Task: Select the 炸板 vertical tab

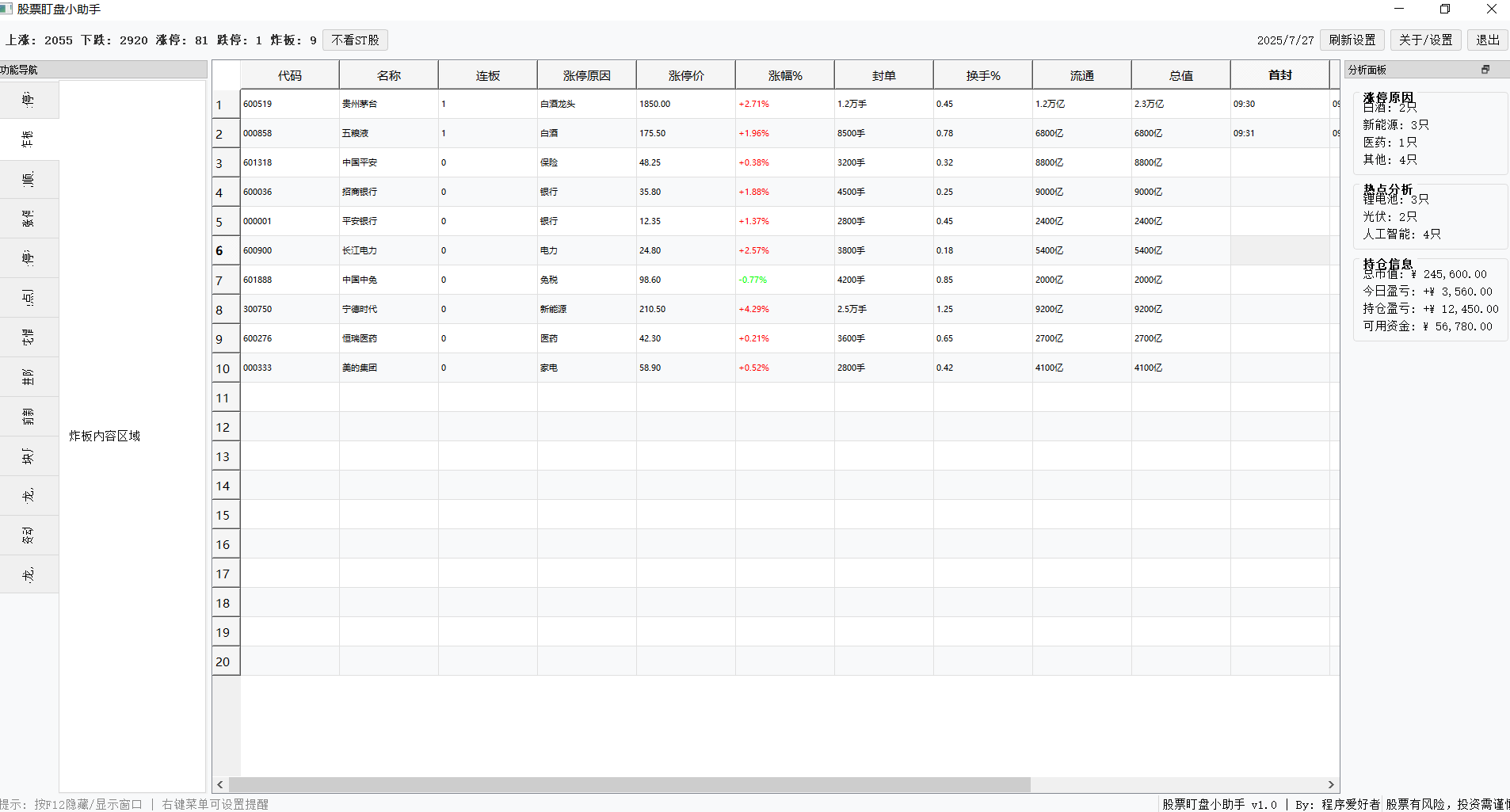Action: point(29,139)
